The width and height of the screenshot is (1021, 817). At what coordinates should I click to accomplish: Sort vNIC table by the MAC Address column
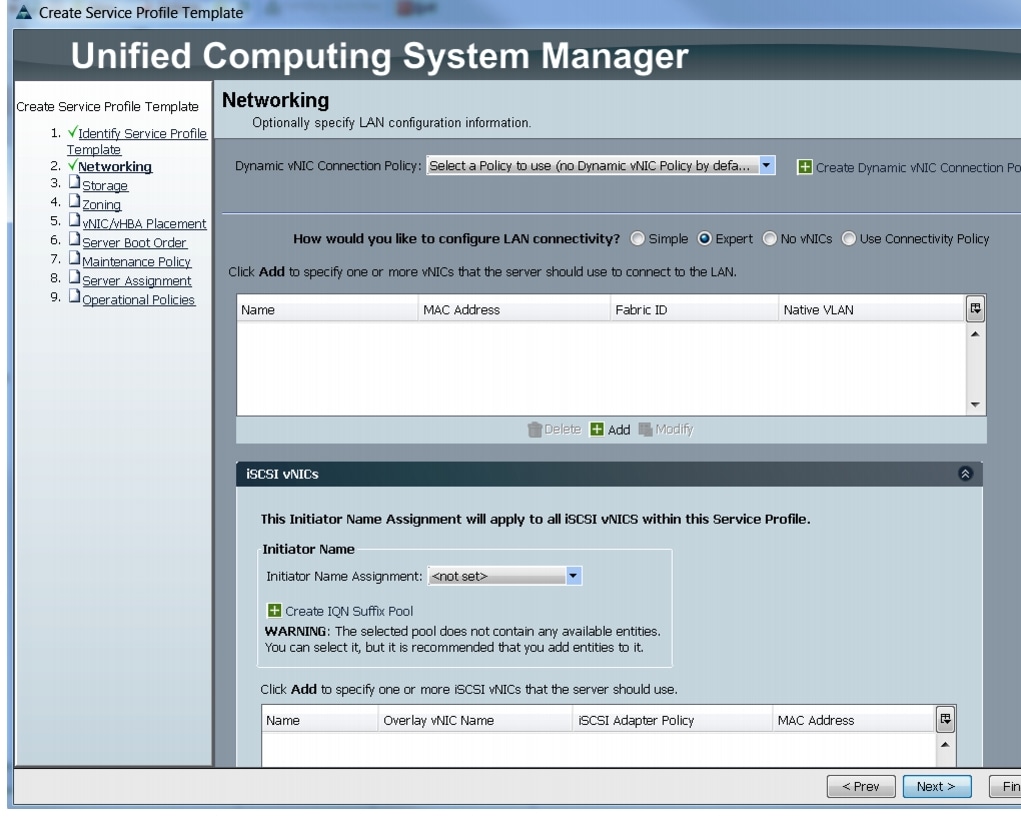click(514, 309)
